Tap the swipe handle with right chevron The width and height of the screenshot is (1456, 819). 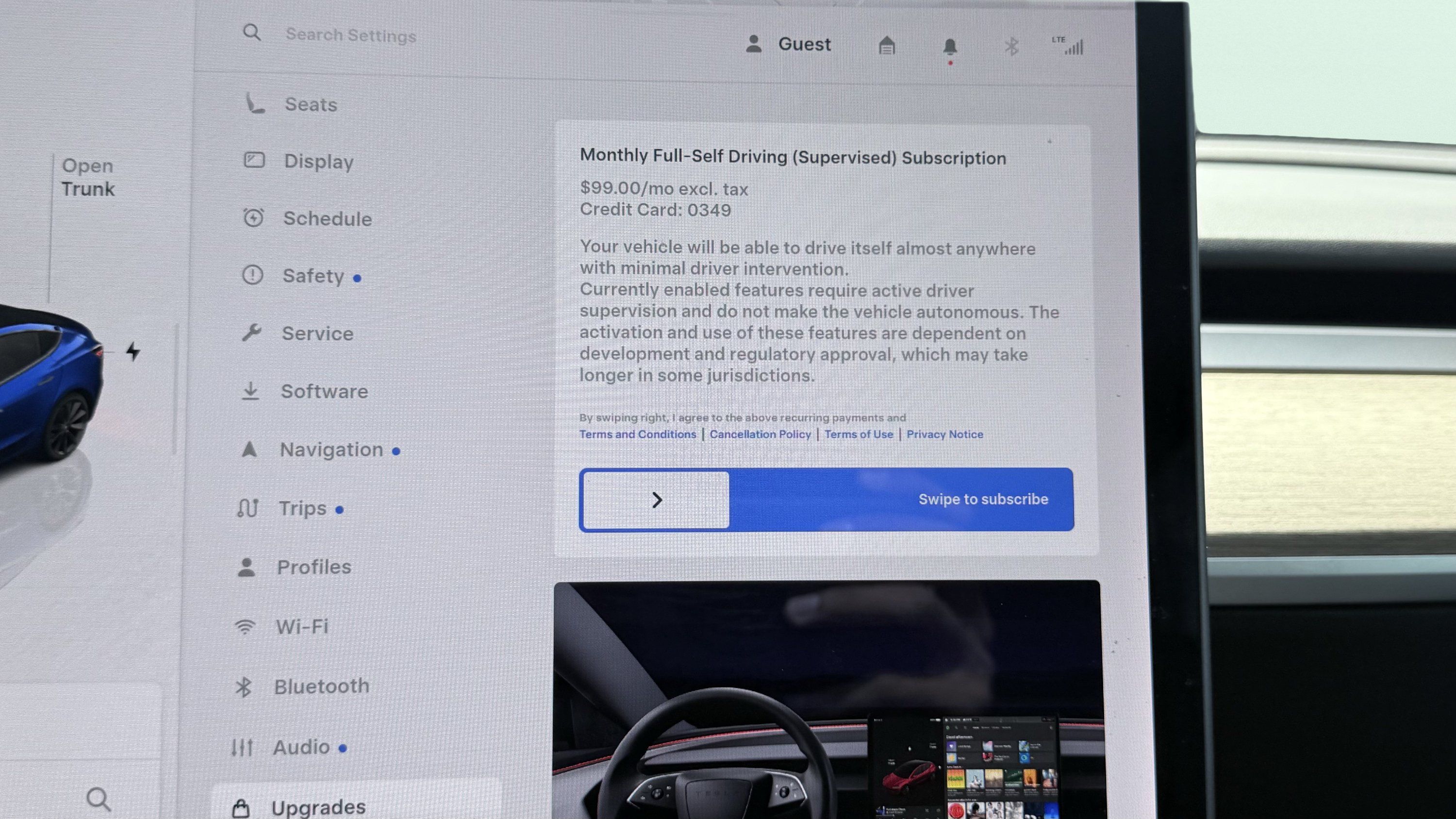click(656, 500)
